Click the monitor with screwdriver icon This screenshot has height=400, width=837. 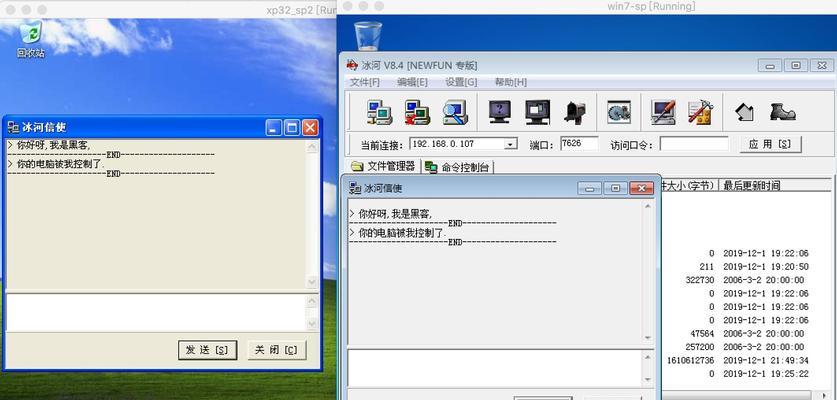pos(663,112)
